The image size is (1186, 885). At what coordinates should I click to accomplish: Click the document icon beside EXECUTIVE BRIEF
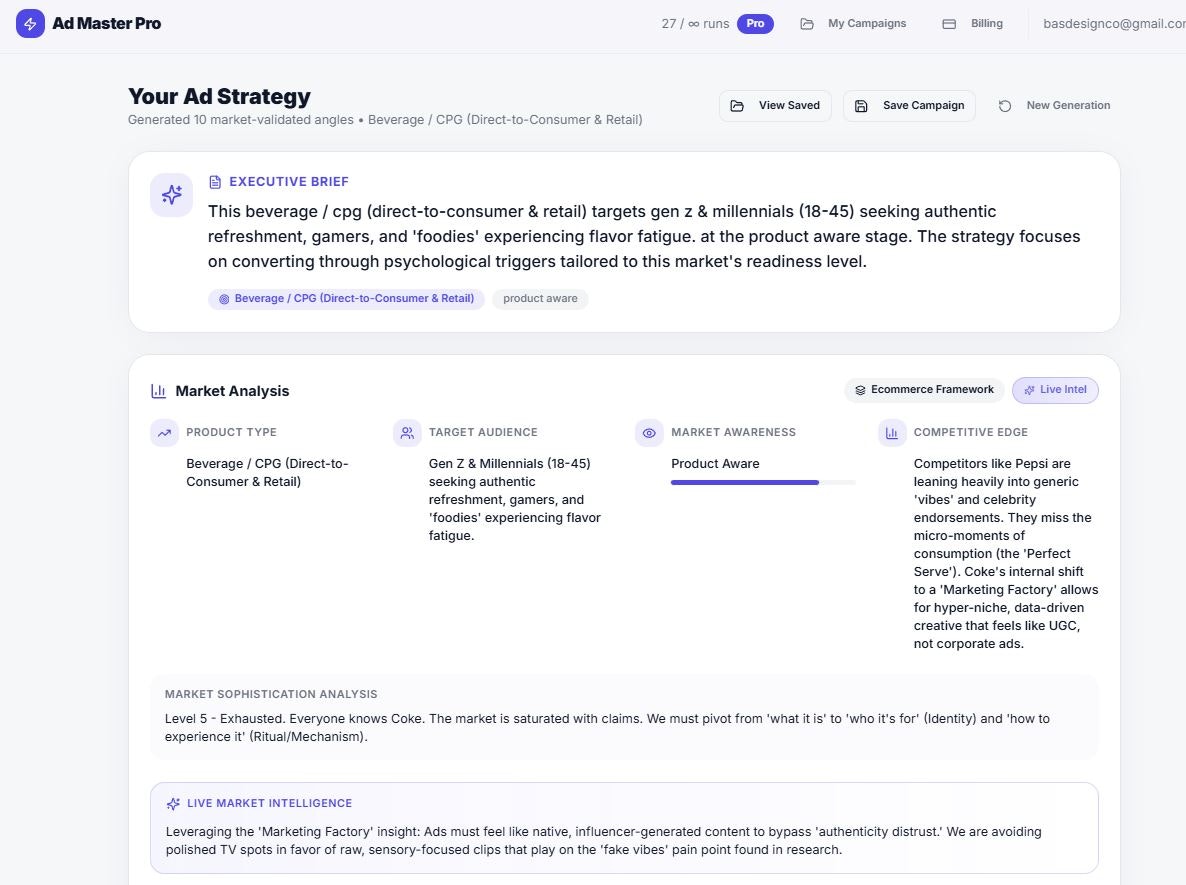point(215,181)
